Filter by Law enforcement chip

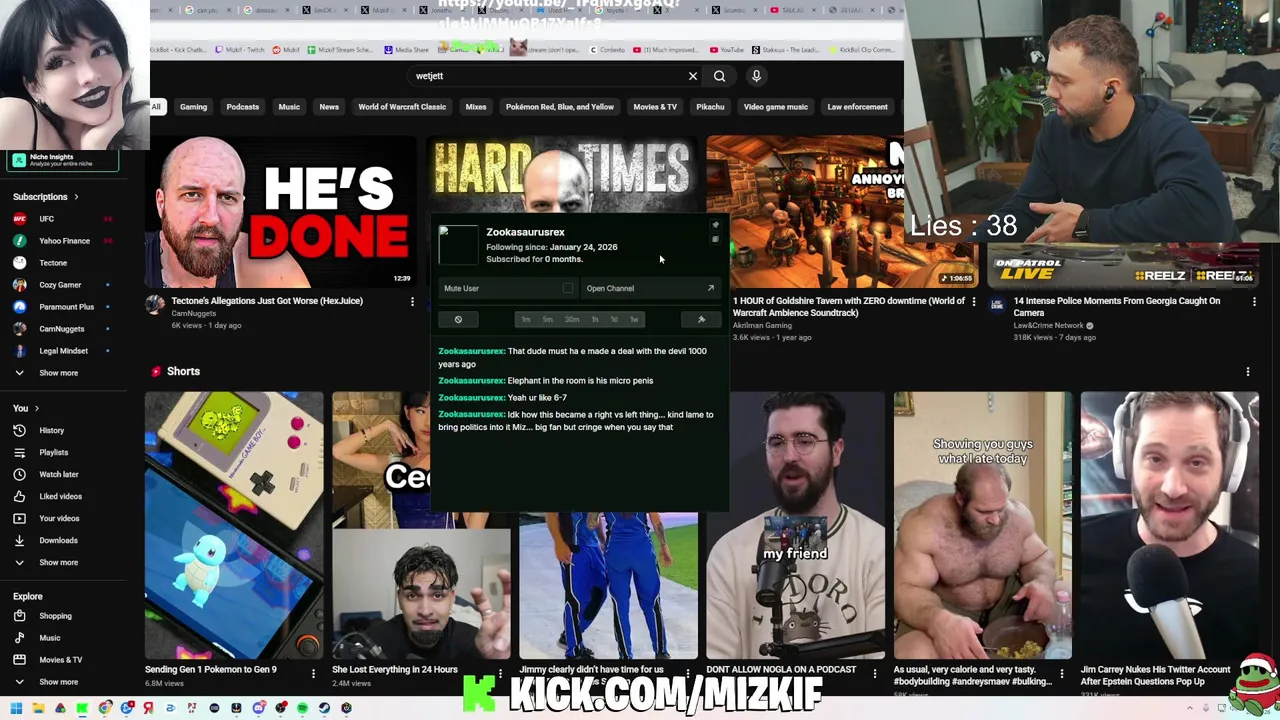coord(857,107)
